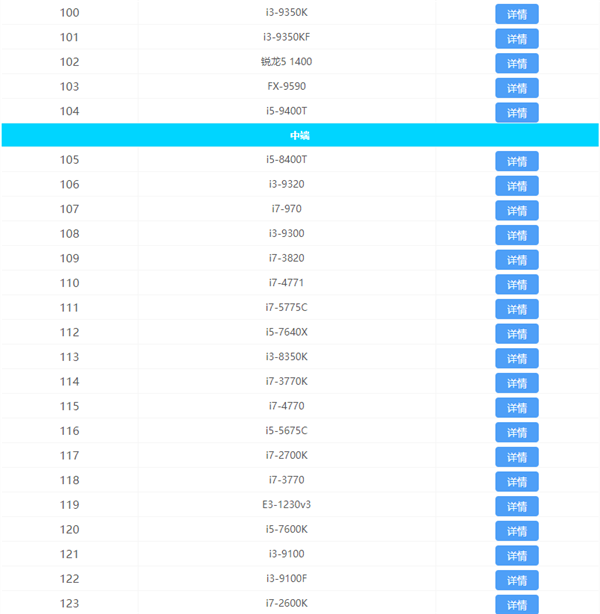Click 详情 beside i7-3770K
Screen dimensions: 600x614
point(516,383)
